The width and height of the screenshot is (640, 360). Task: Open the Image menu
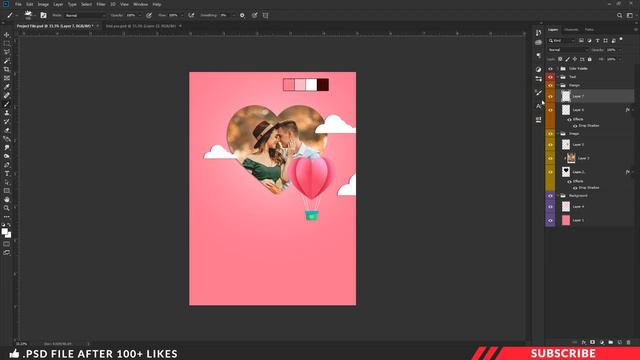pos(43,4)
